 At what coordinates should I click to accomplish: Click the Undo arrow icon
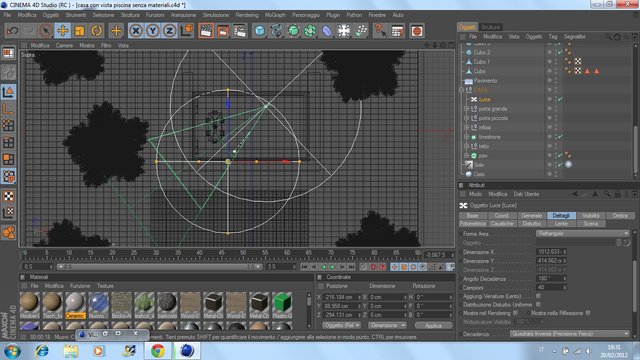click(x=12, y=31)
